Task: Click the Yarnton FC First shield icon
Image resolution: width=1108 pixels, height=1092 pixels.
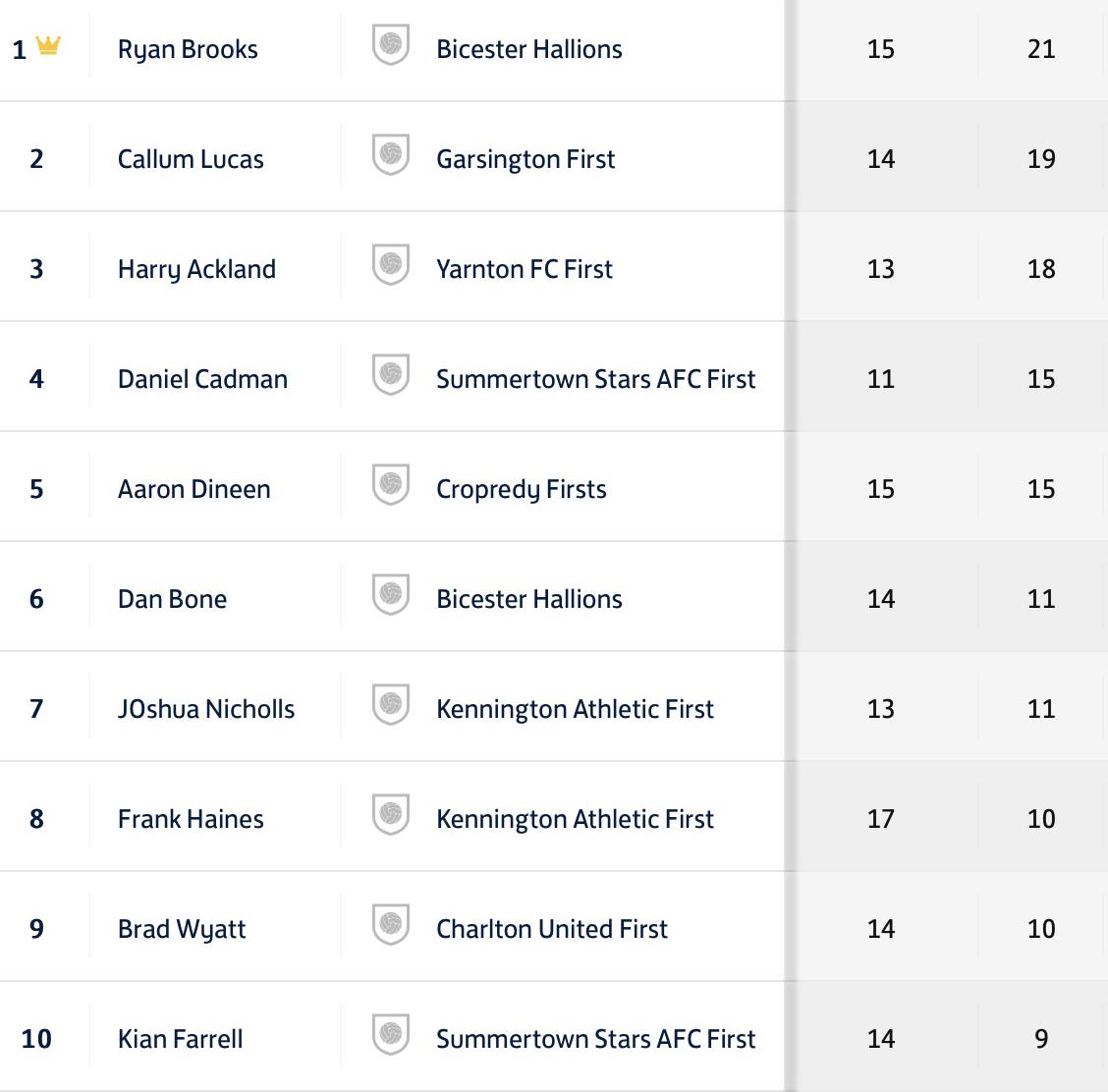Action: click(x=391, y=266)
